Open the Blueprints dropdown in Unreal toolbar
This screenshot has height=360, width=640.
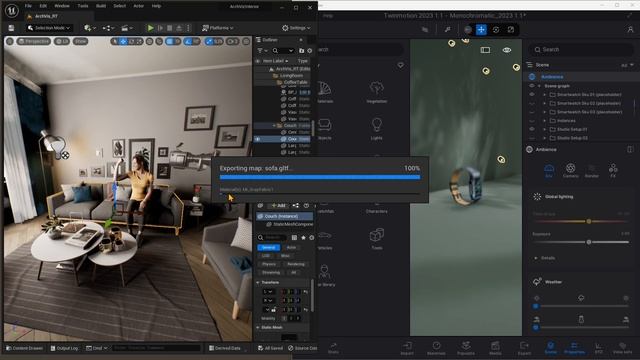tap(108, 28)
